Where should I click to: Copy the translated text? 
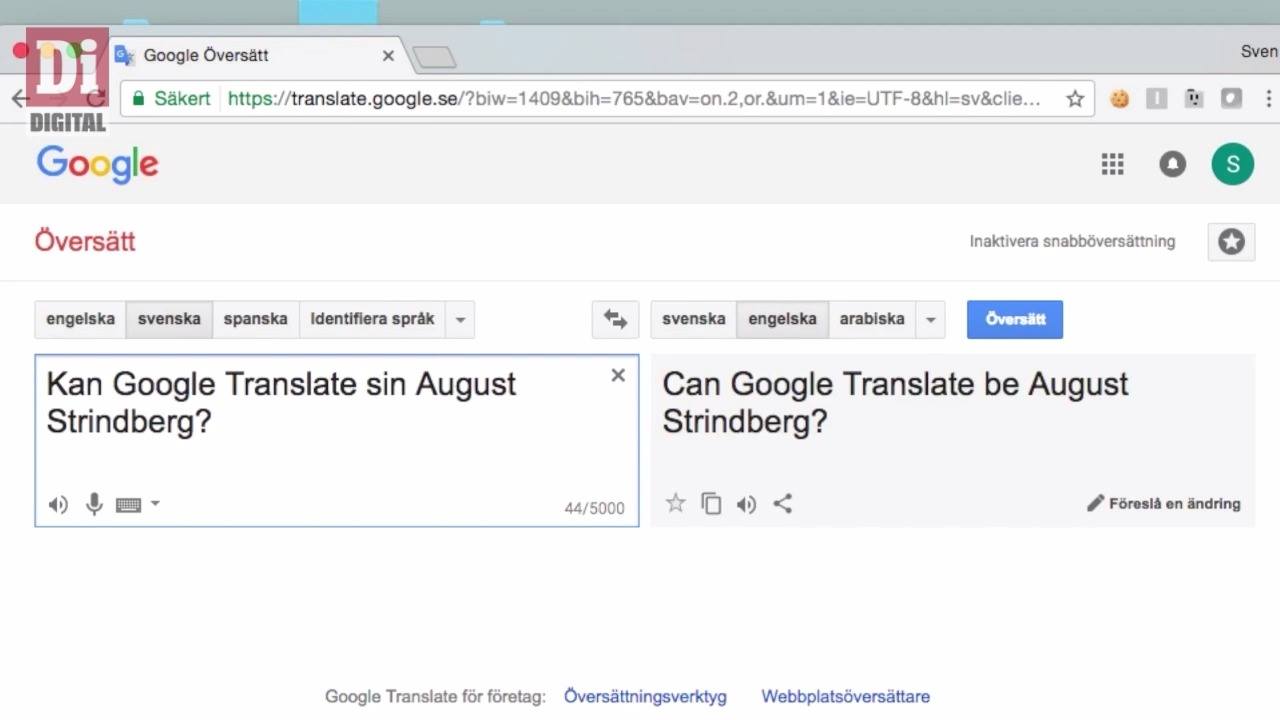pyautogui.click(x=711, y=504)
